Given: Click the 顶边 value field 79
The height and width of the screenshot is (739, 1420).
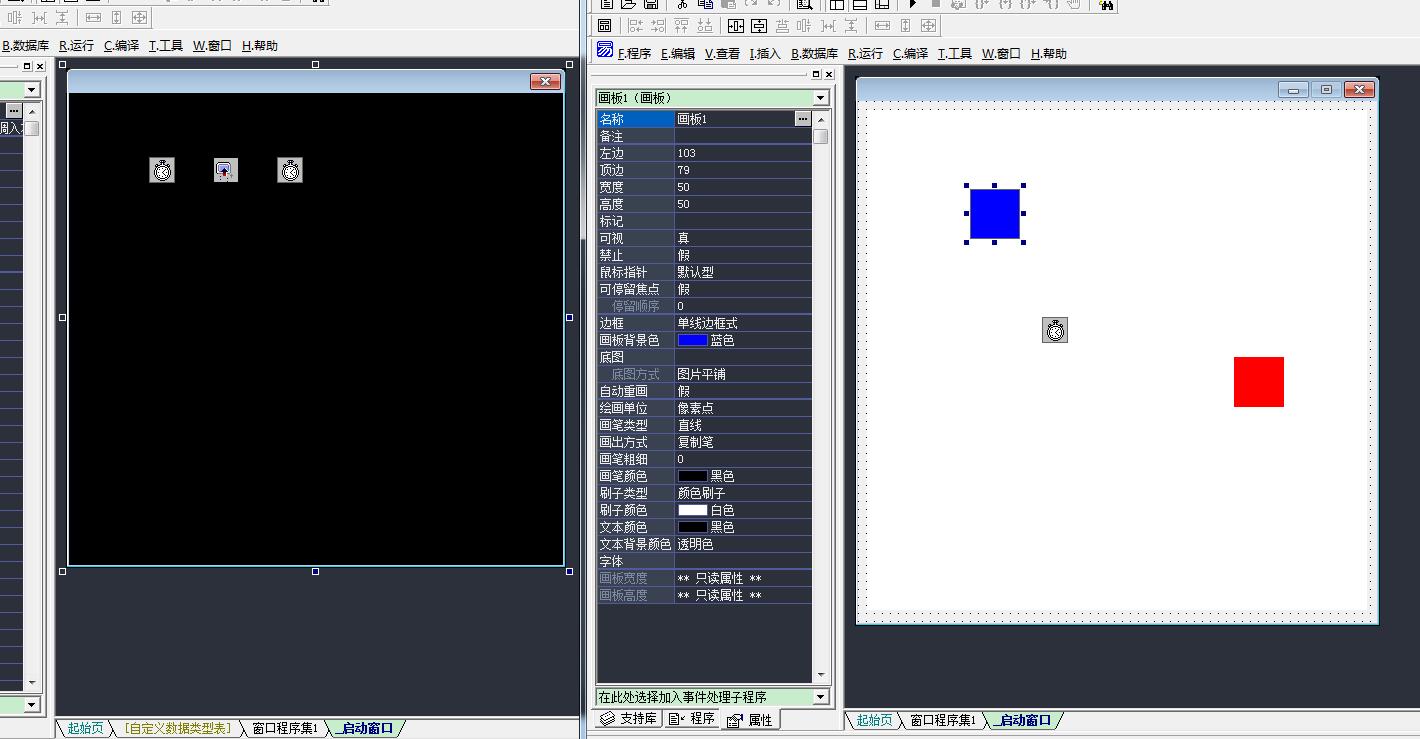Looking at the screenshot, I should tap(743, 170).
